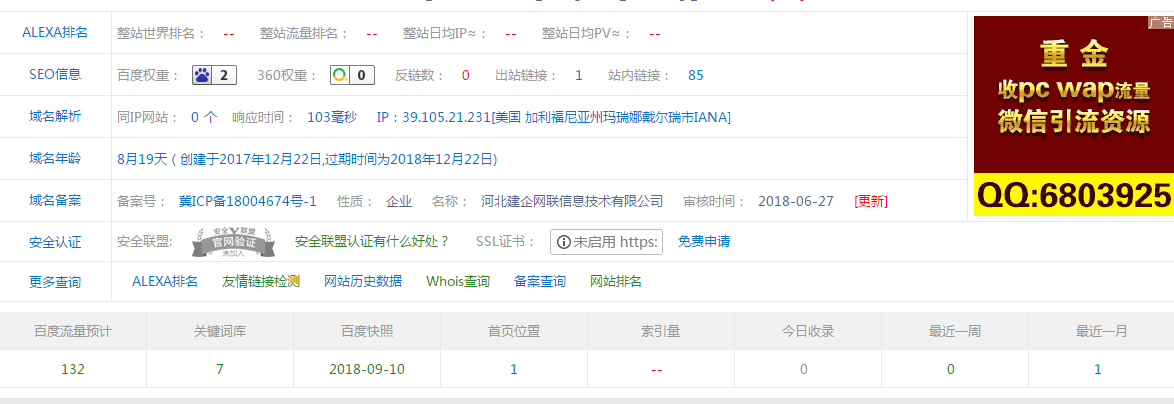Click the SEO信息 row header
This screenshot has height=404, width=1174.
(x=55, y=74)
